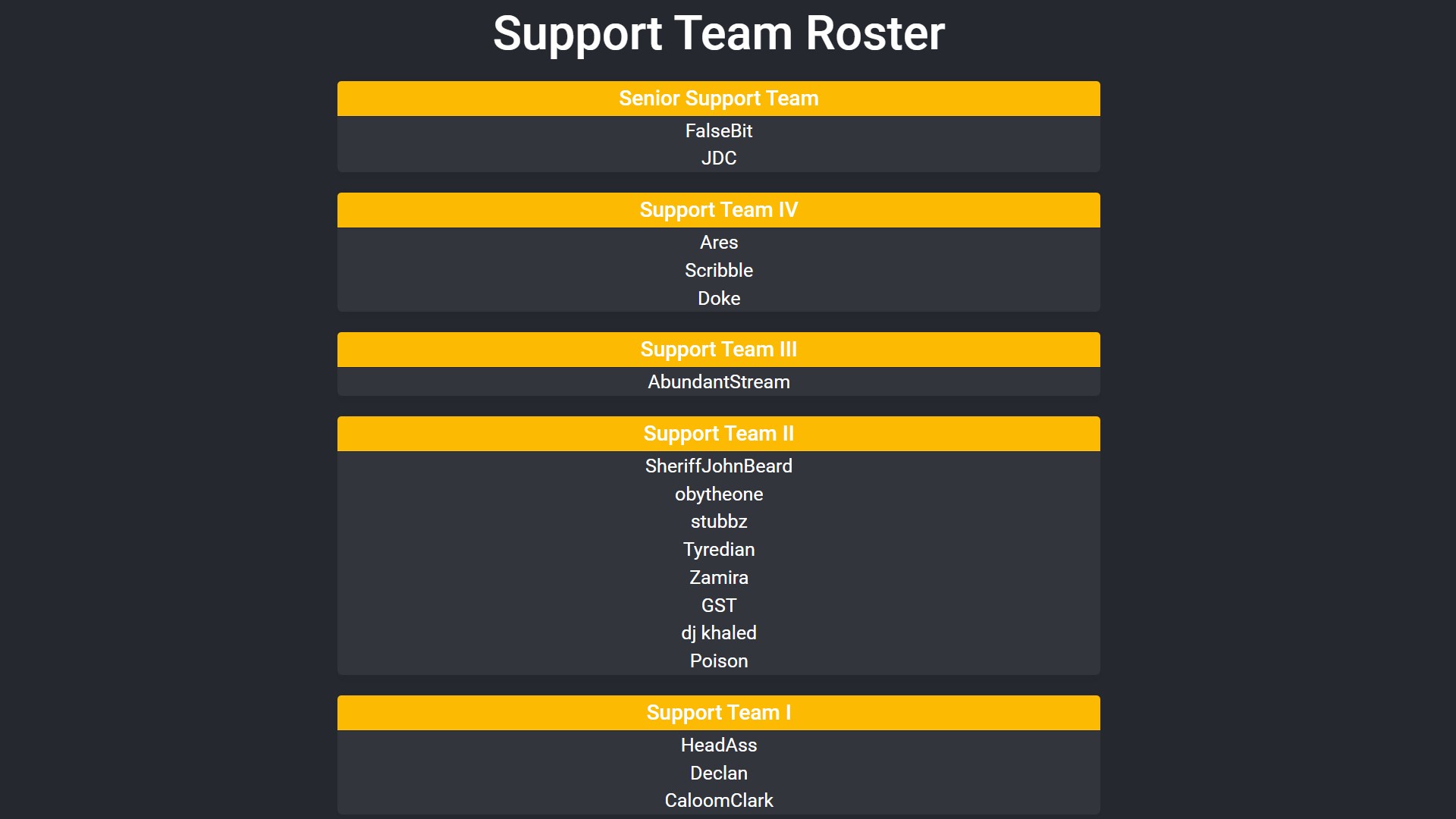
Task: Click the Support Team III header
Action: point(718,350)
